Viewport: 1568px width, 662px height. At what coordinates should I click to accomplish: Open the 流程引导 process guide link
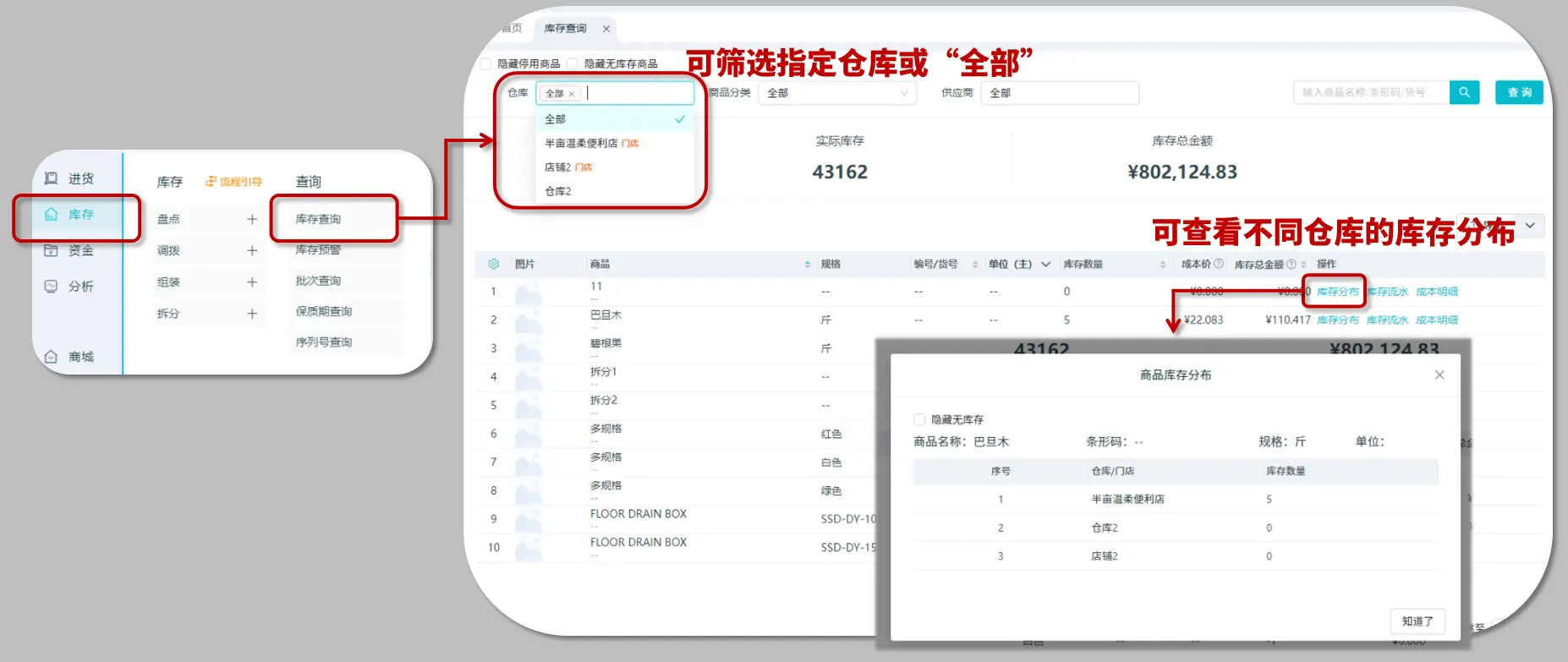[234, 182]
